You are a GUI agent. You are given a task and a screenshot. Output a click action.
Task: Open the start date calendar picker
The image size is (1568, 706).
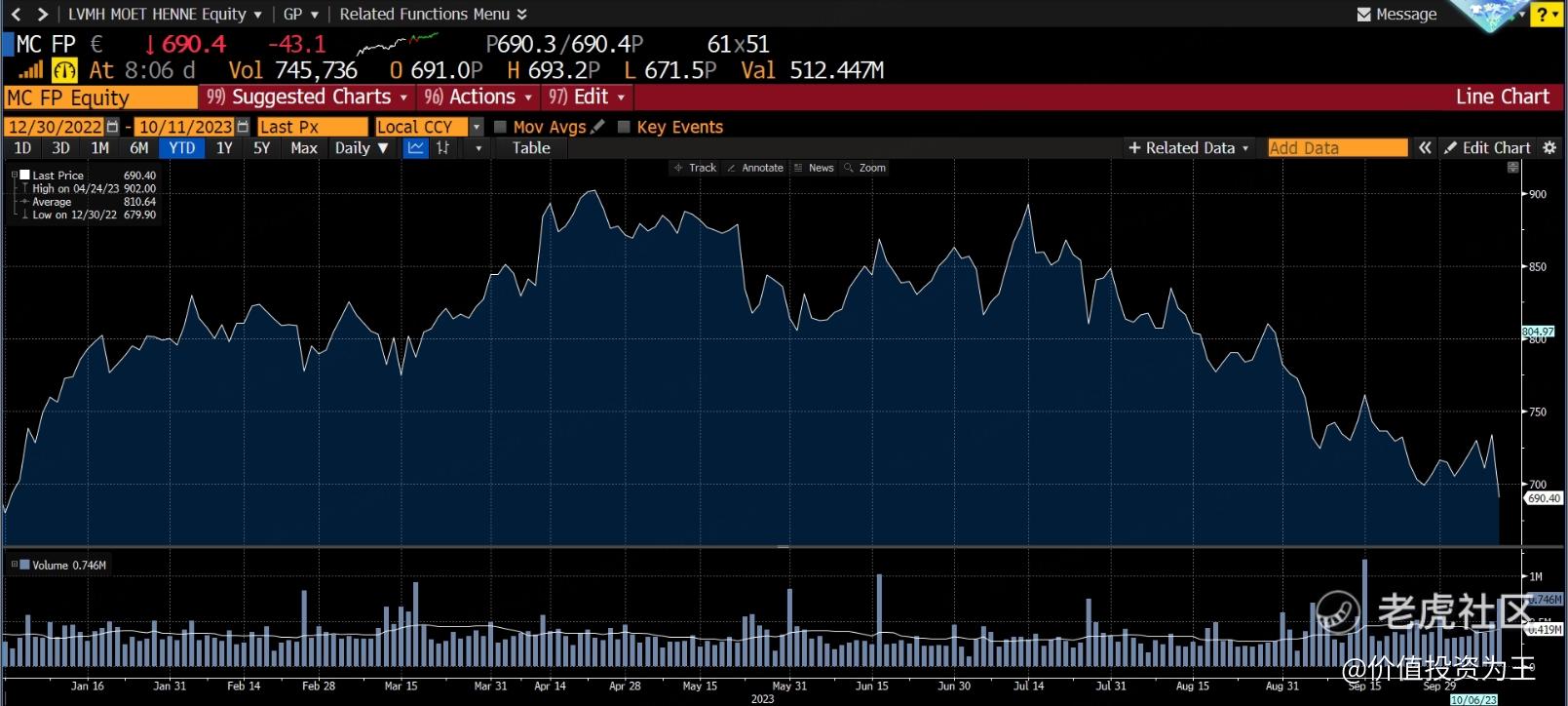(112, 127)
